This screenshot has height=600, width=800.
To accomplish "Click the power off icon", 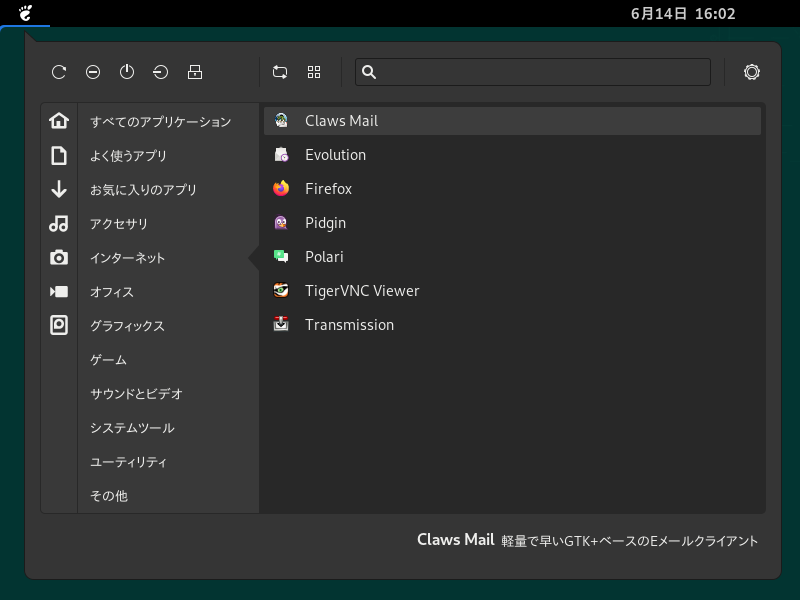I will (127, 72).
